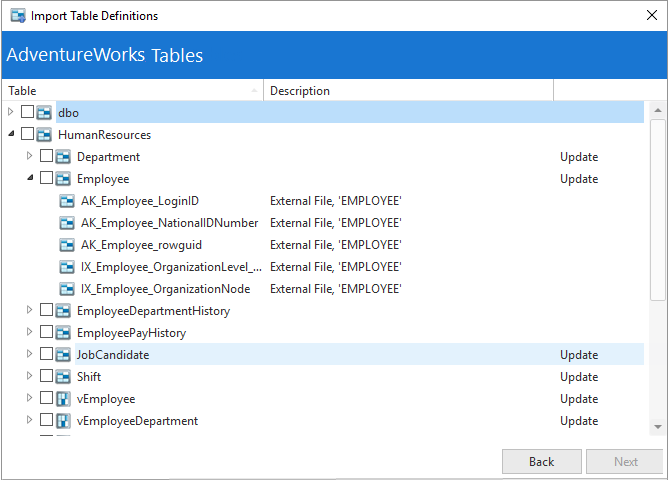Expand the EmployeeDepartmentHistory node

[x=30, y=311]
